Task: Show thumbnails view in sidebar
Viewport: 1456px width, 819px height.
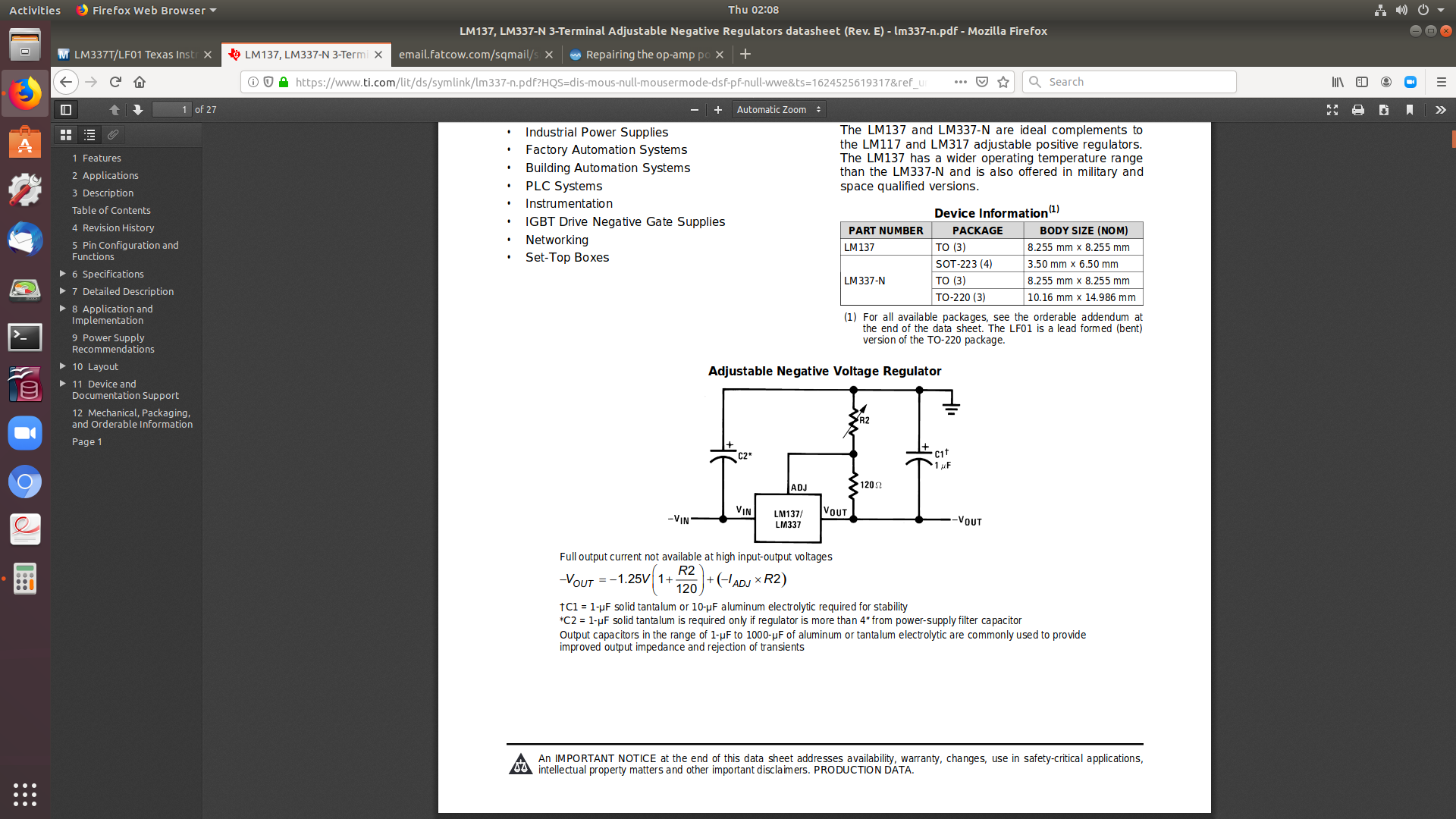Action: [x=66, y=134]
